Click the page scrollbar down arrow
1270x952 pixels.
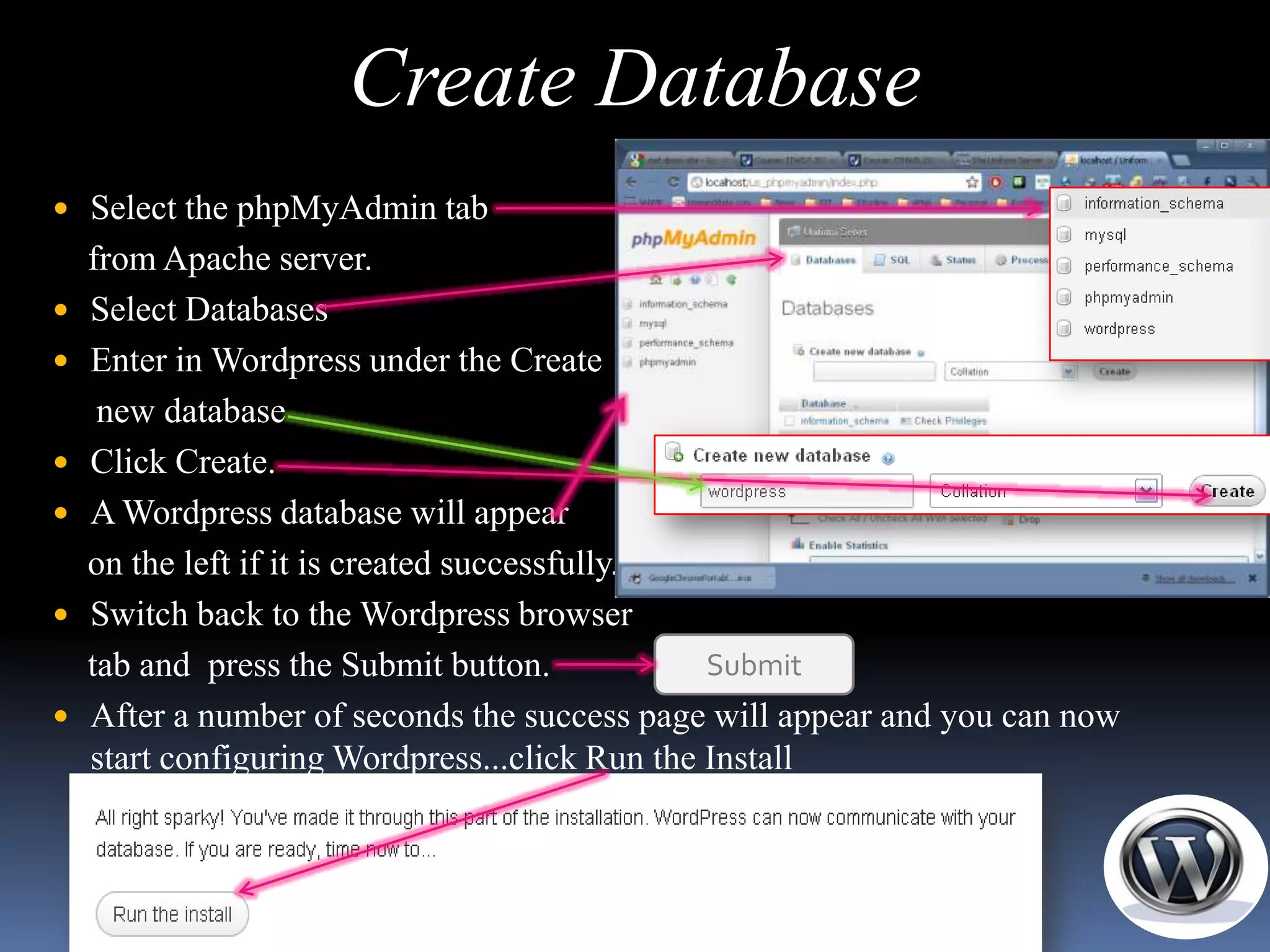click(1259, 555)
